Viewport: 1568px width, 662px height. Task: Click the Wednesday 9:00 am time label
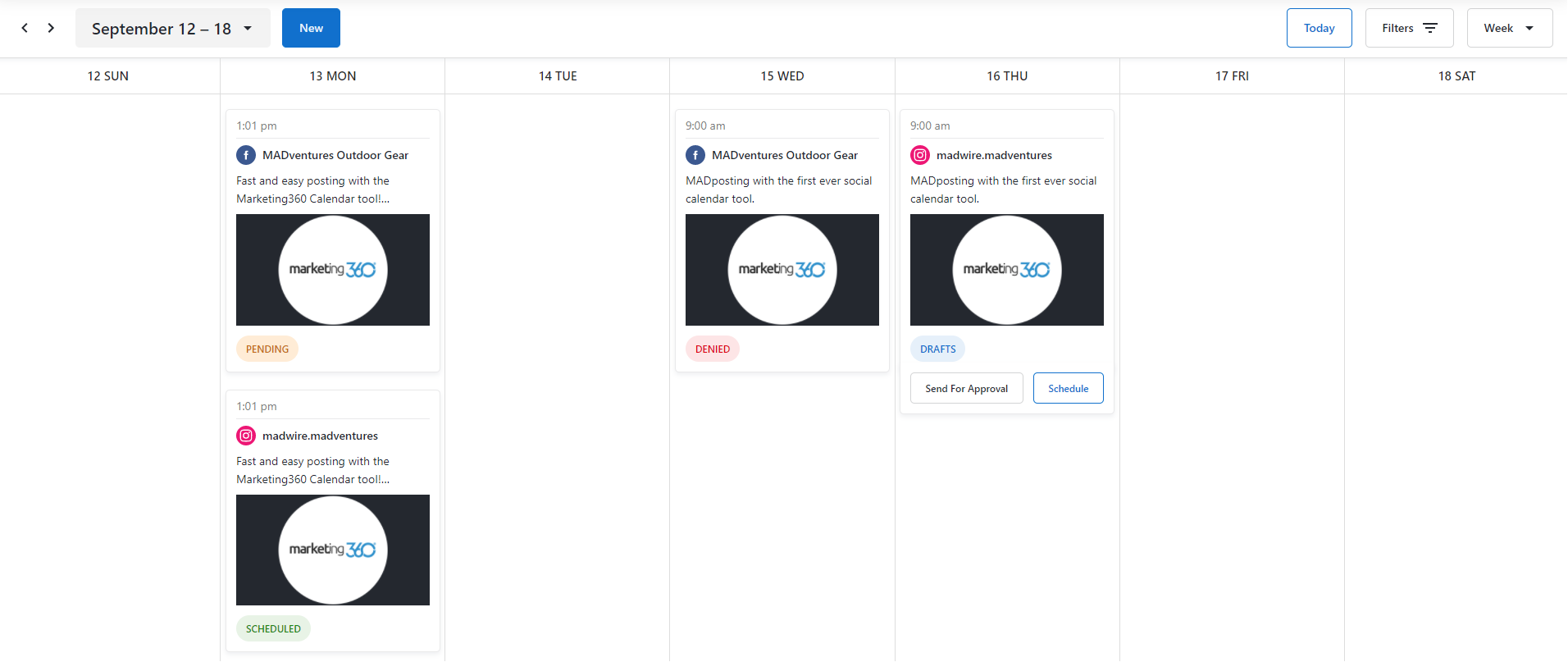pyautogui.click(x=705, y=126)
